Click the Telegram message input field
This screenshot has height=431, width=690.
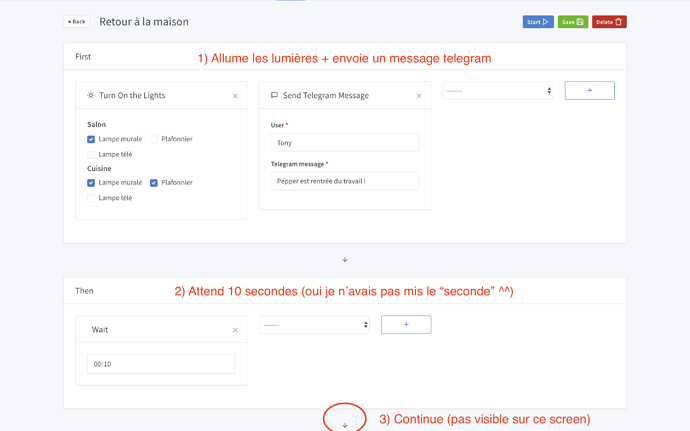345,181
